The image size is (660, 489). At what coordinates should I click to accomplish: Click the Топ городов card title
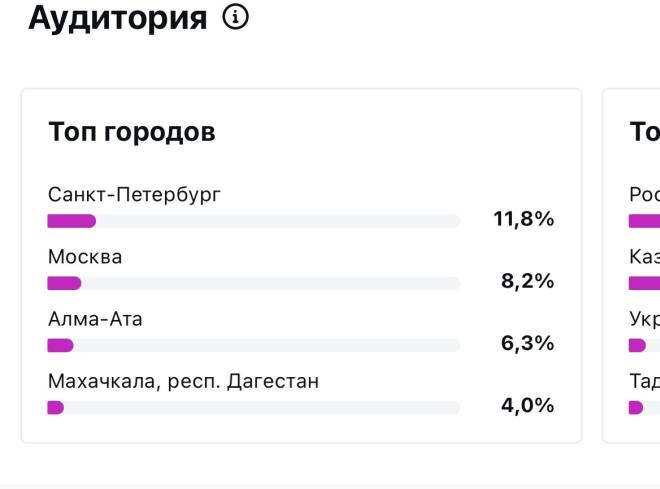pos(132,132)
